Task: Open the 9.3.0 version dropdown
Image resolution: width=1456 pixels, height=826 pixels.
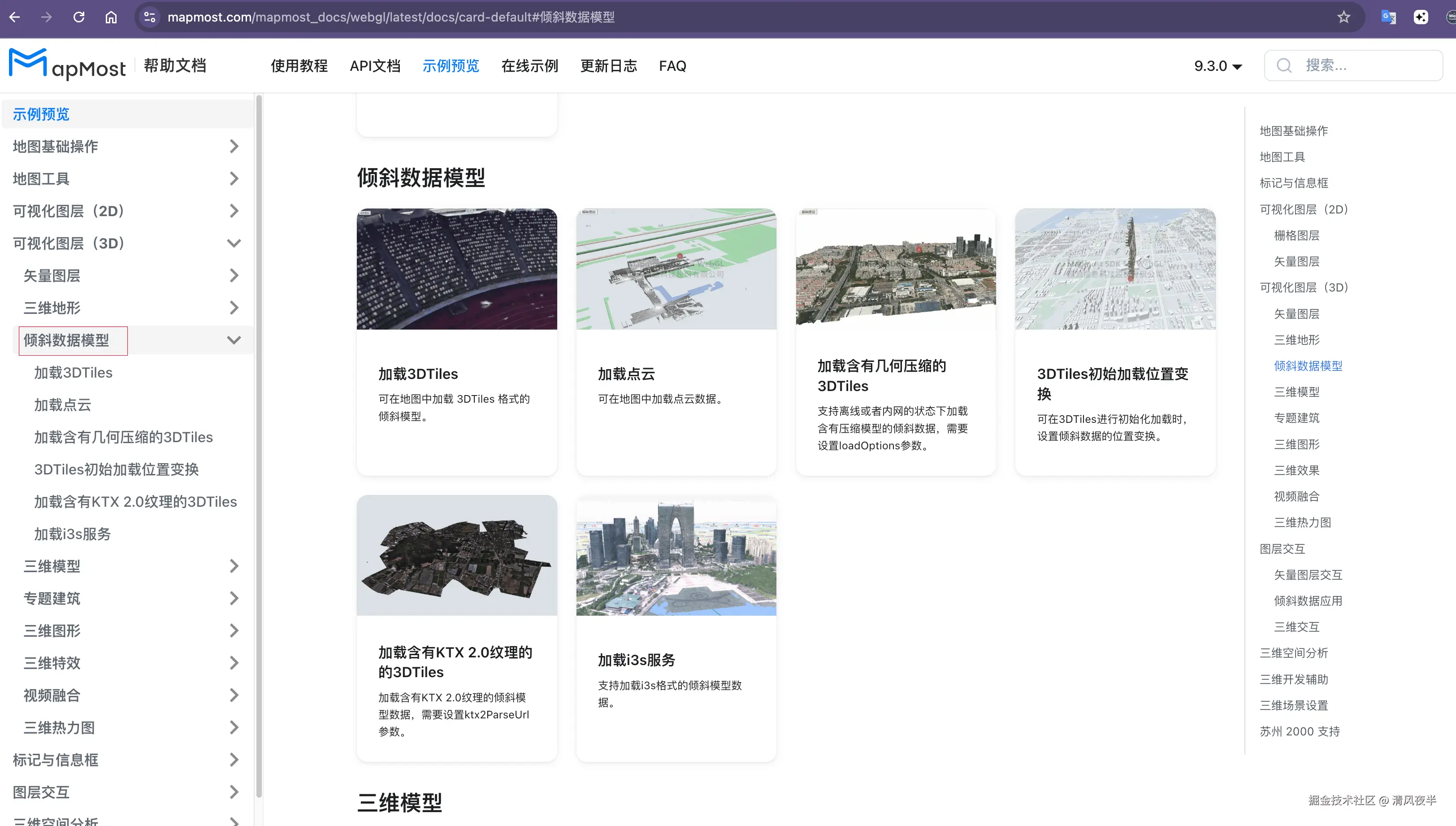Action: click(1218, 66)
